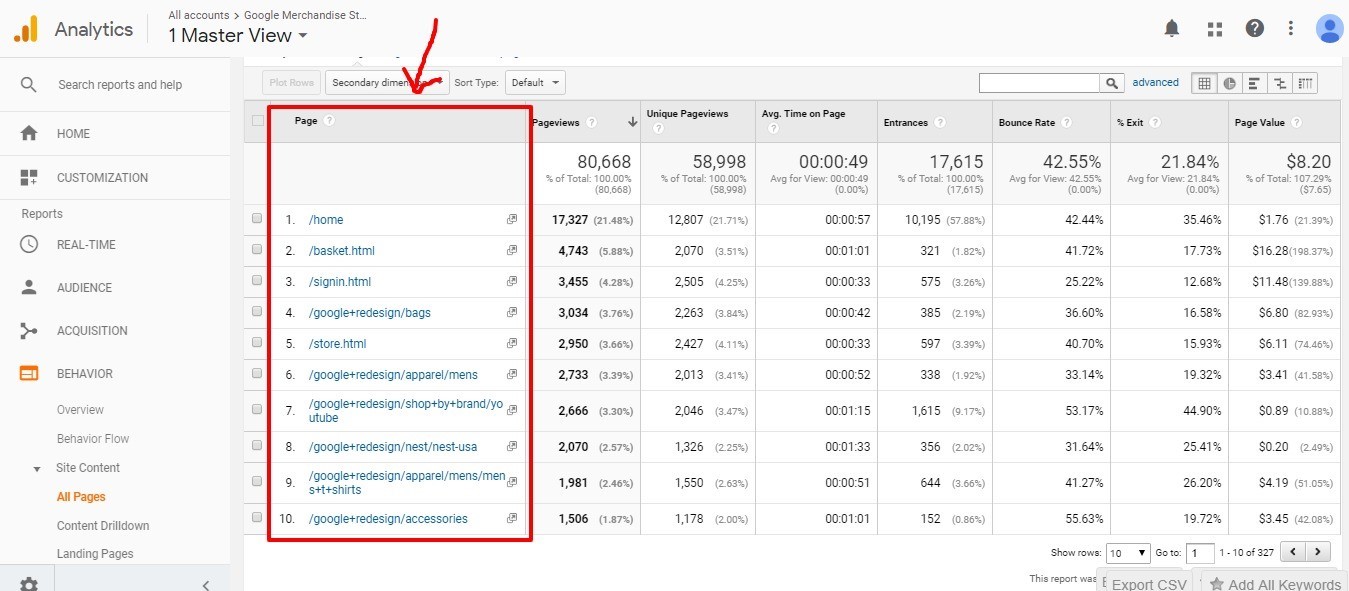This screenshot has height=591, width=1349.
Task: Expand the Show rows dropdown
Action: click(1129, 552)
